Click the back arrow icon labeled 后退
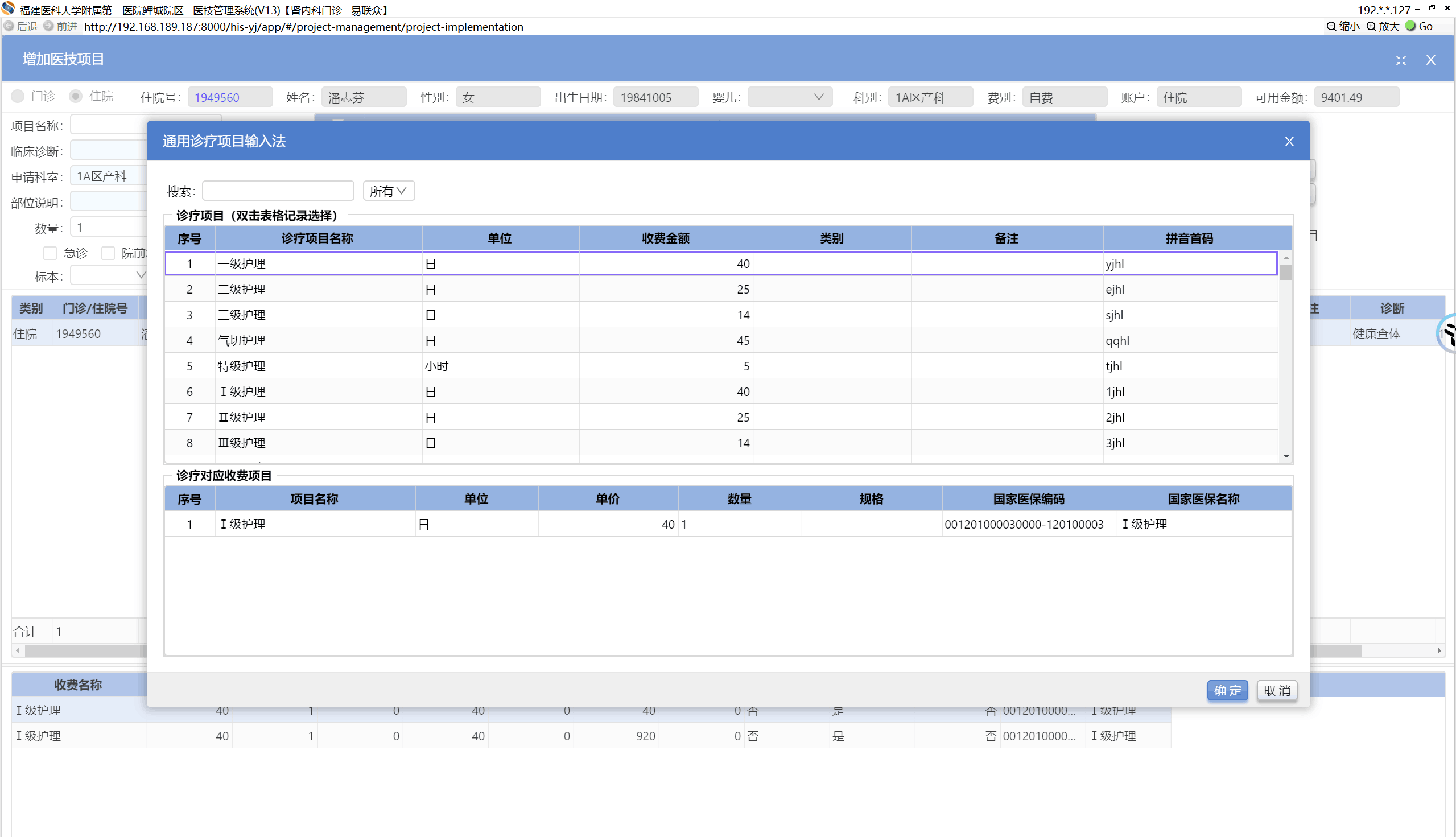This screenshot has width=1456, height=837. click(9, 26)
